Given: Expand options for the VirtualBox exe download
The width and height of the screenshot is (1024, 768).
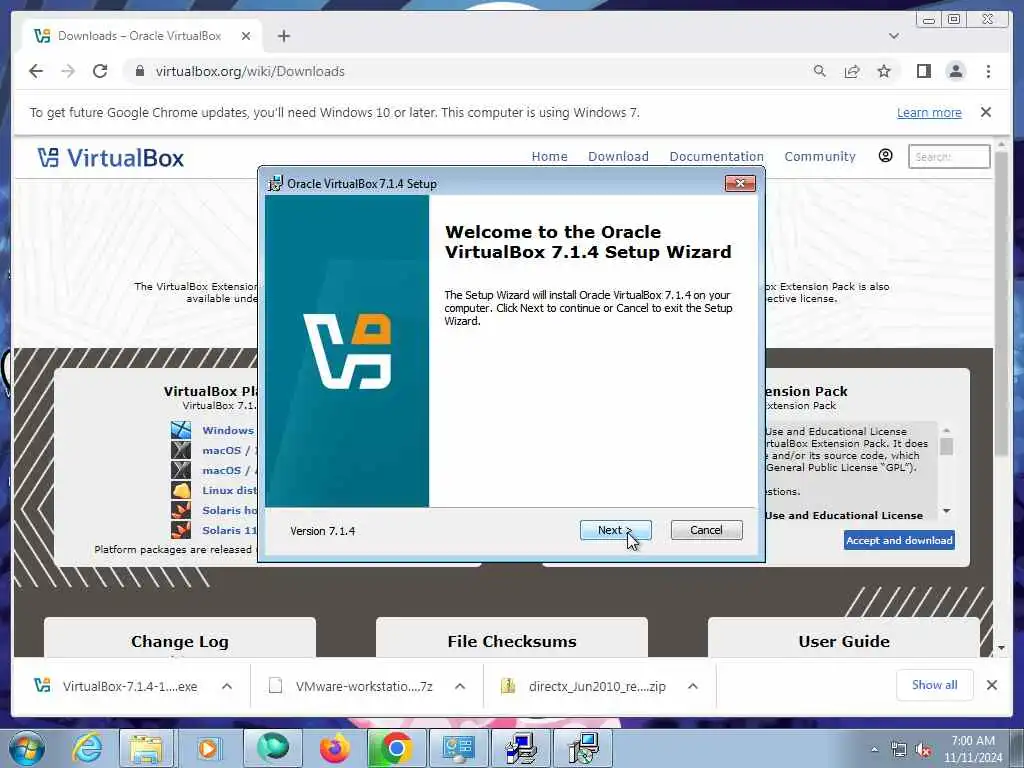Looking at the screenshot, I should point(227,686).
